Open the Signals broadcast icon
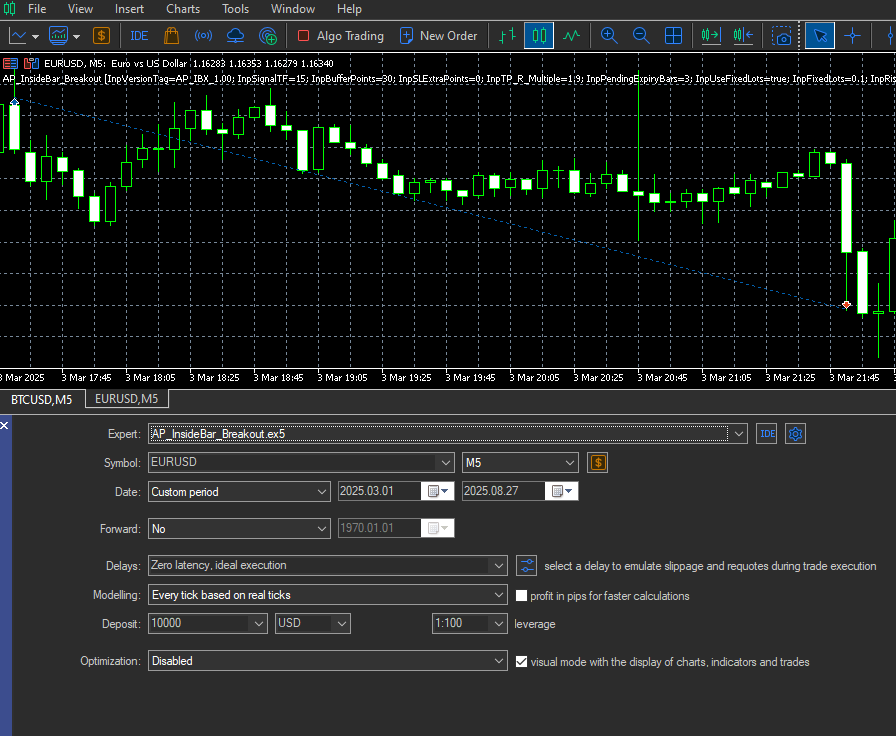This screenshot has width=896, height=736. point(203,36)
